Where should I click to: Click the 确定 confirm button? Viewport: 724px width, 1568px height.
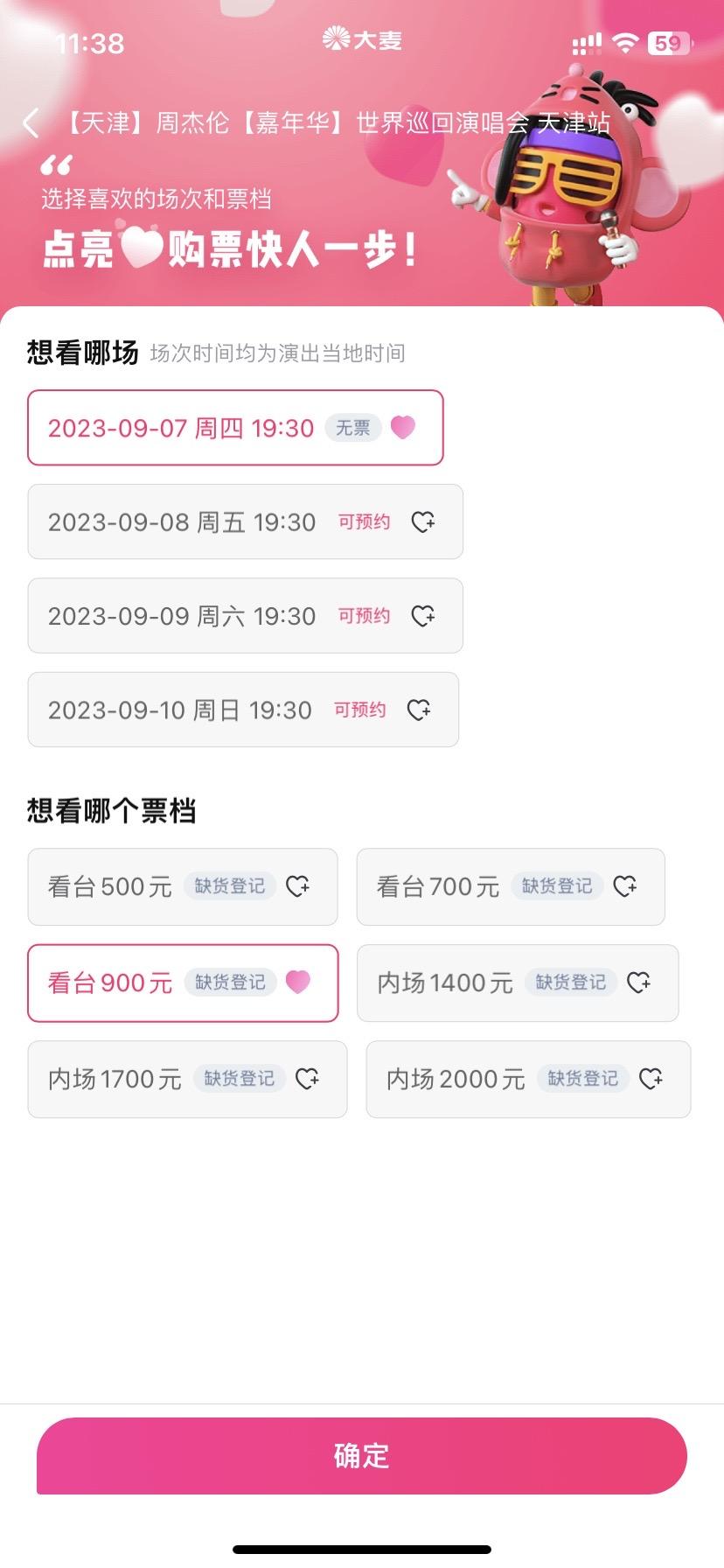pos(362,1455)
